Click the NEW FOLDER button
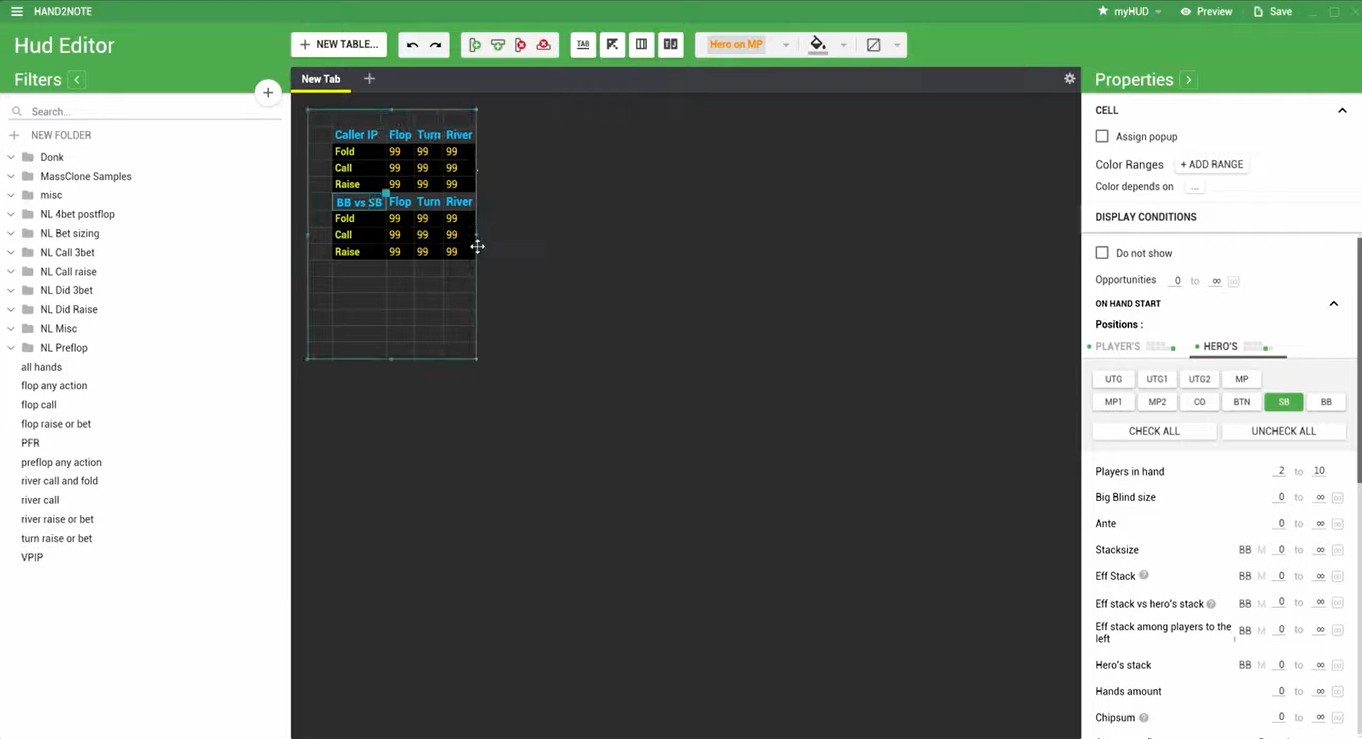1362x739 pixels. (x=51, y=135)
